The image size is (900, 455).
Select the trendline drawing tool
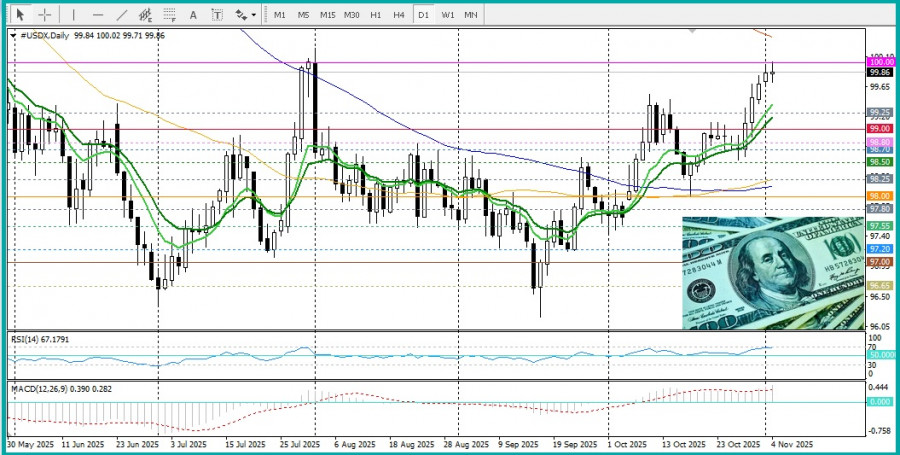click(121, 15)
